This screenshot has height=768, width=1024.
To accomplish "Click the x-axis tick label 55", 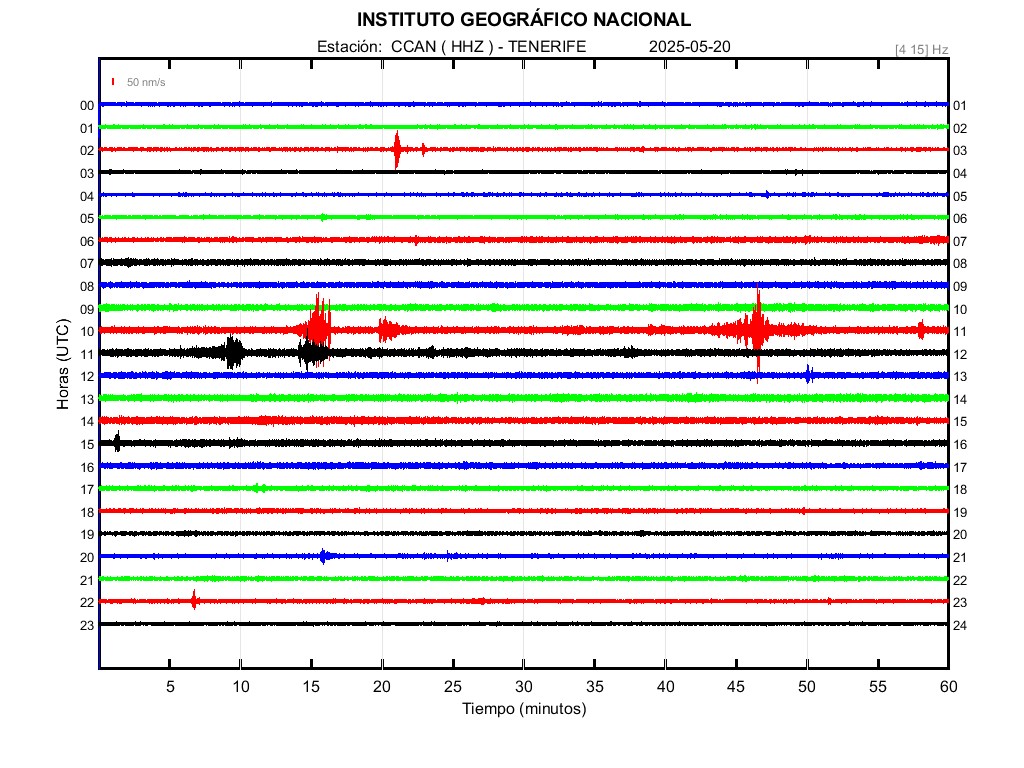I will pyautogui.click(x=878, y=686).
